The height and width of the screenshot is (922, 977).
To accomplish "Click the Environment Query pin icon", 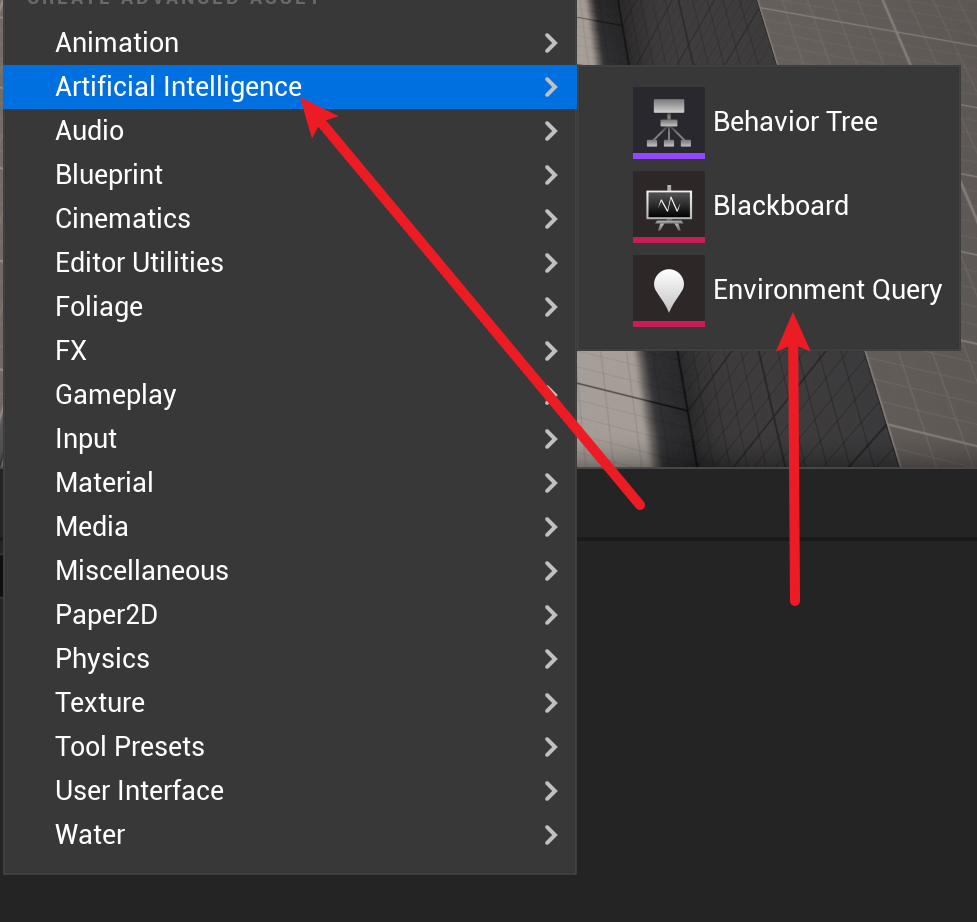I will pos(668,290).
